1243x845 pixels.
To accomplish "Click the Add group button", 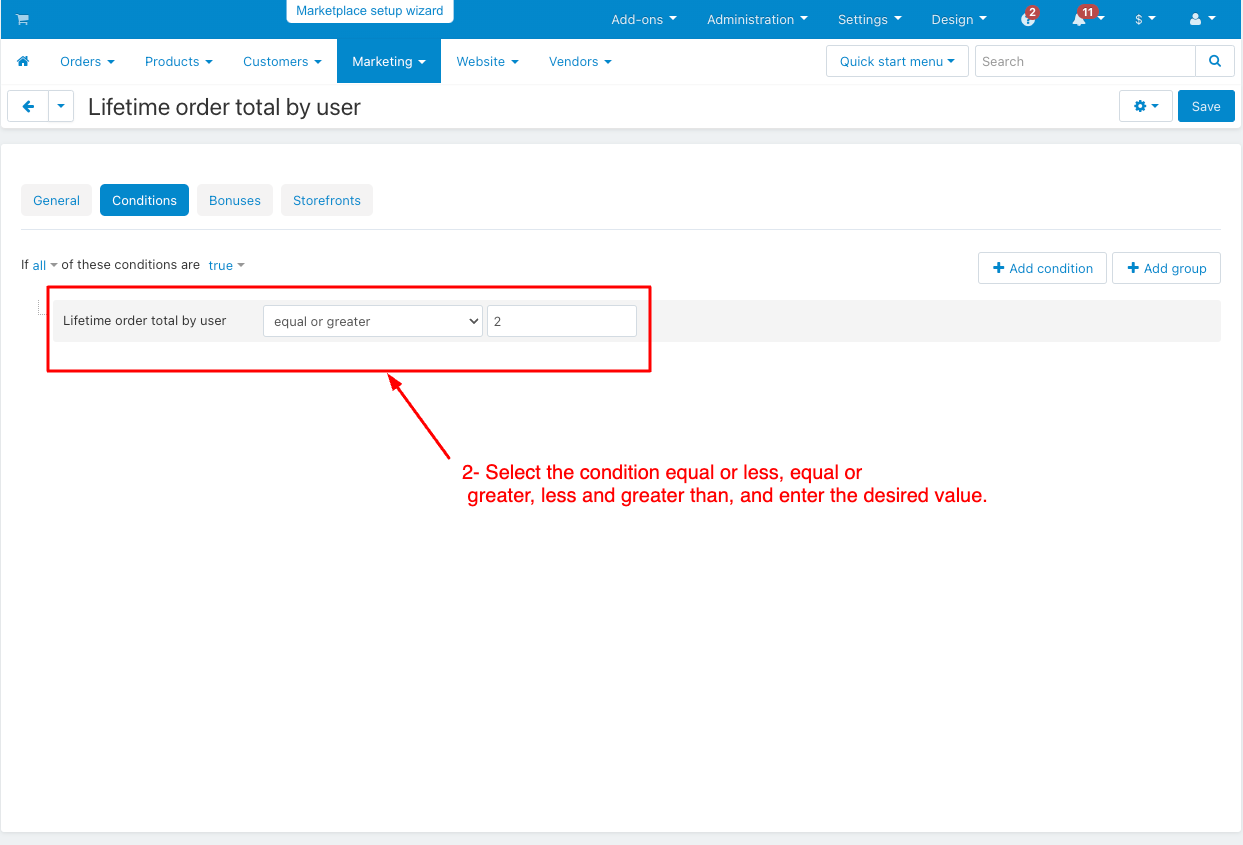I will coord(1166,269).
